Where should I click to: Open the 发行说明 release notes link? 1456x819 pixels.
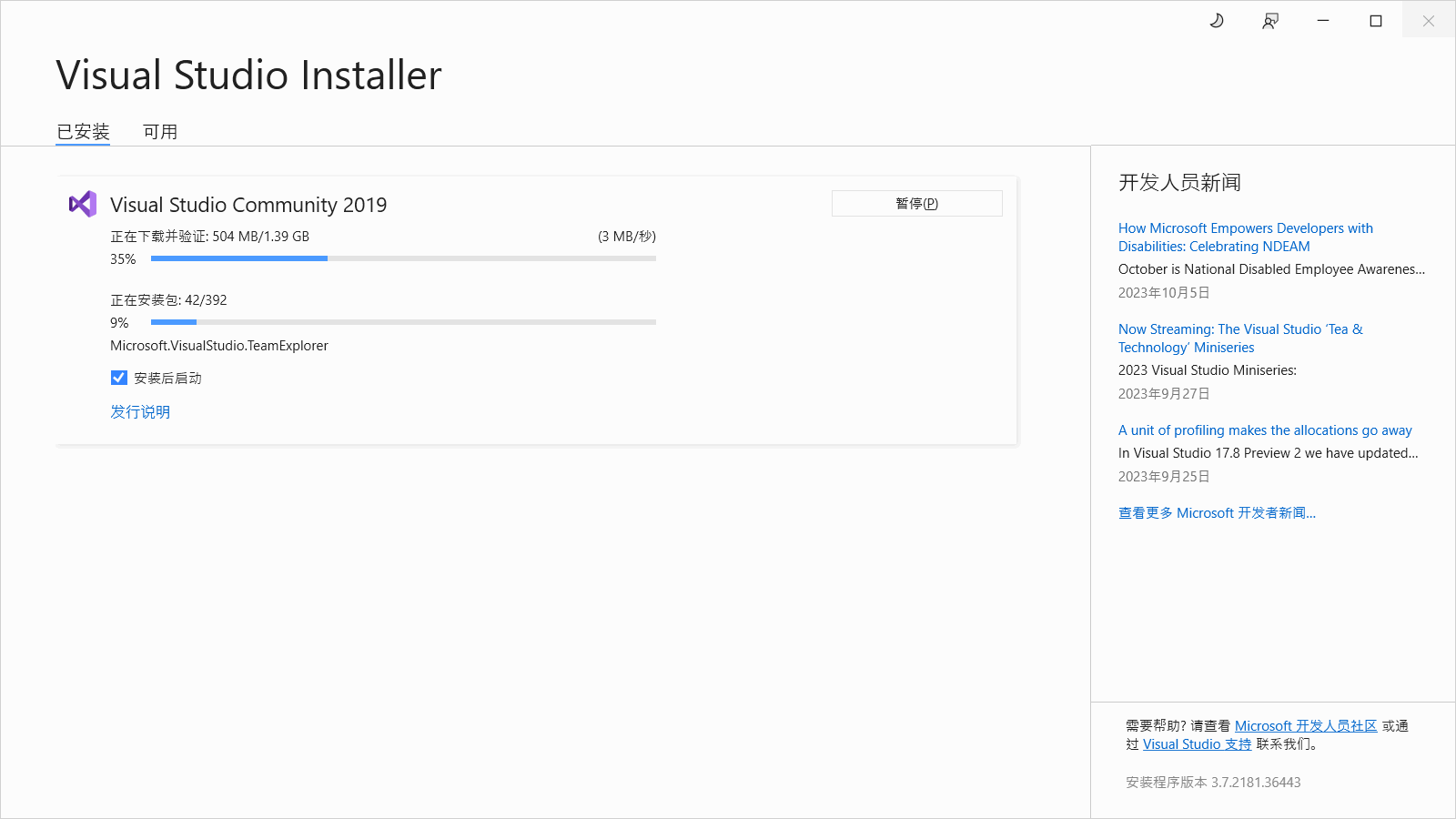coord(140,412)
